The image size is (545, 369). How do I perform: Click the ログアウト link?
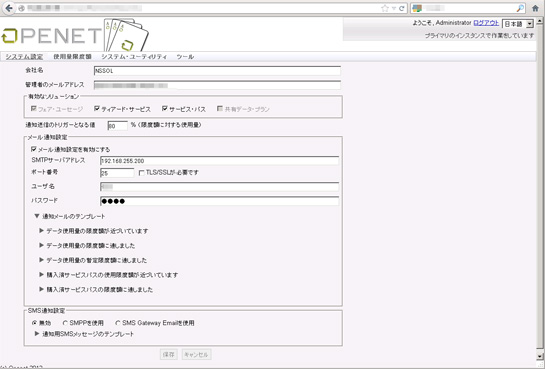486,23
